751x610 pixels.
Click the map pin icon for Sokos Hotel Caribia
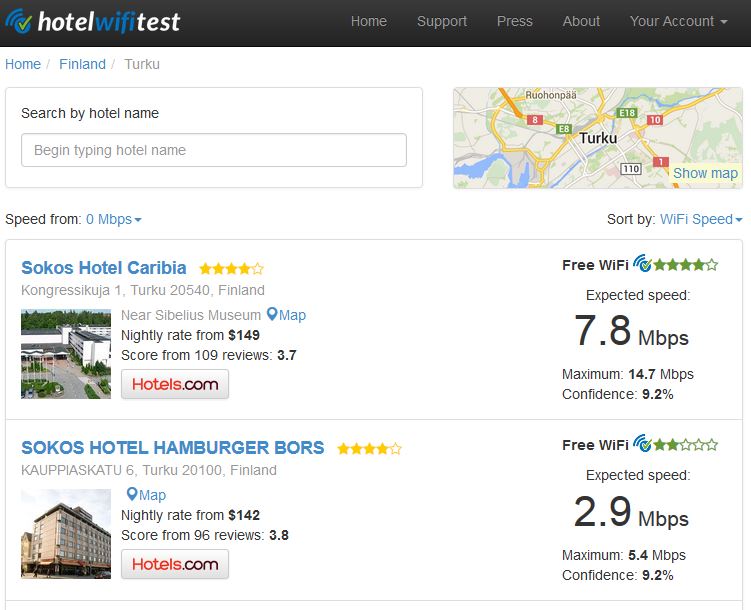click(x=272, y=315)
